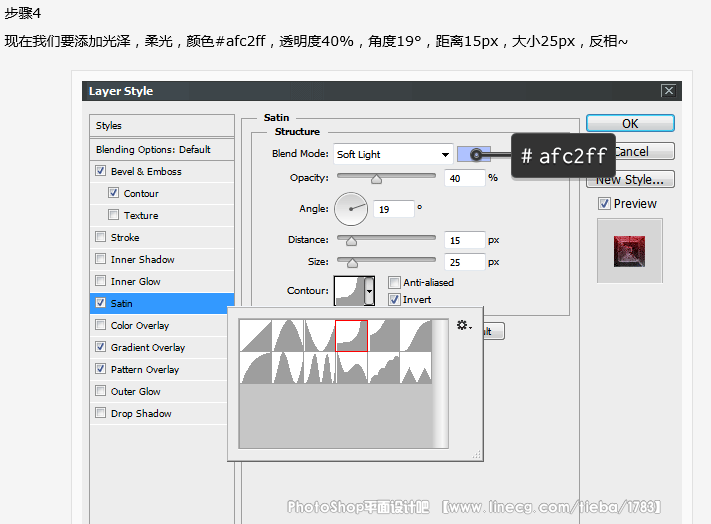
Task: Expand the Contour picker dropdown arrow
Action: tap(369, 291)
